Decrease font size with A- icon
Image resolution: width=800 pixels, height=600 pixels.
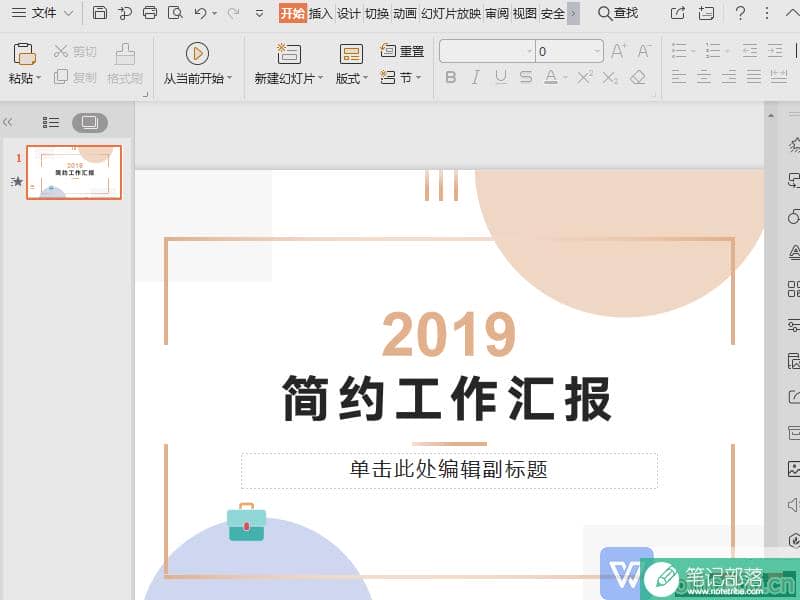point(643,51)
